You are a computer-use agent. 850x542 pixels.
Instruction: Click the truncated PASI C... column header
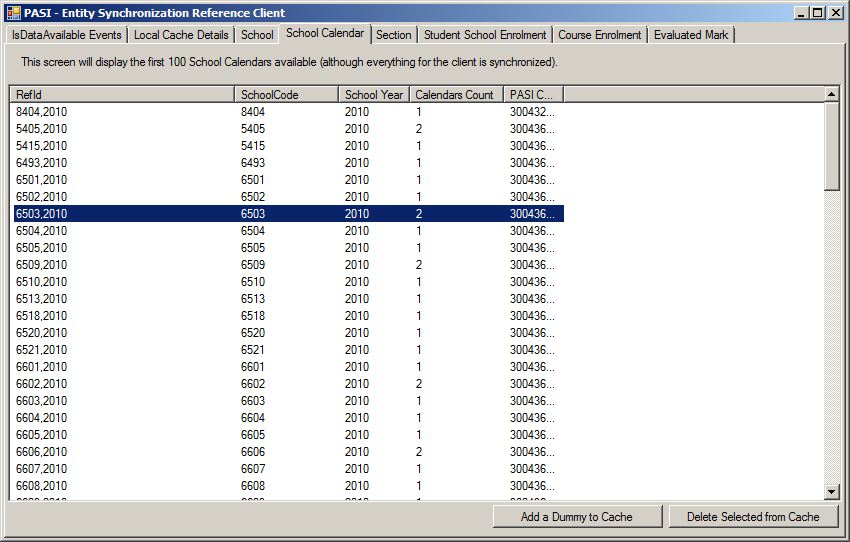coord(532,95)
